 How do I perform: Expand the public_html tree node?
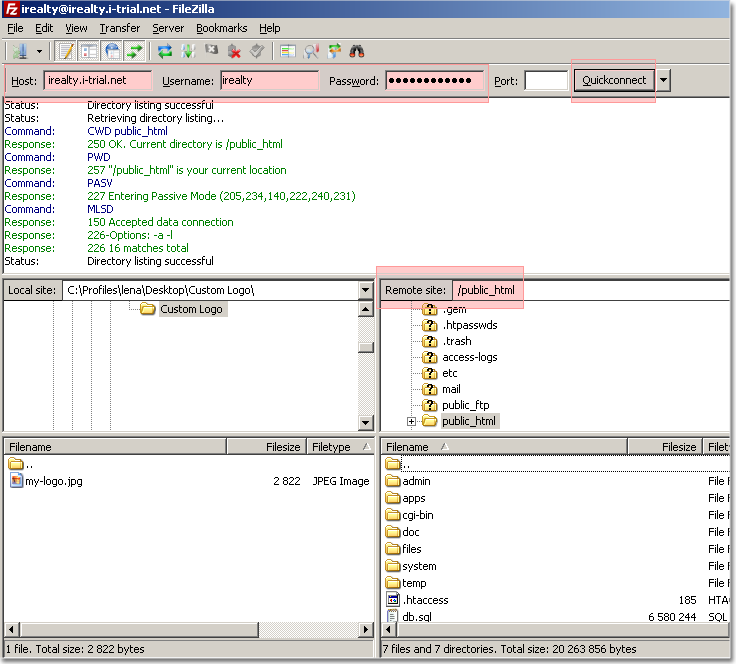411,421
